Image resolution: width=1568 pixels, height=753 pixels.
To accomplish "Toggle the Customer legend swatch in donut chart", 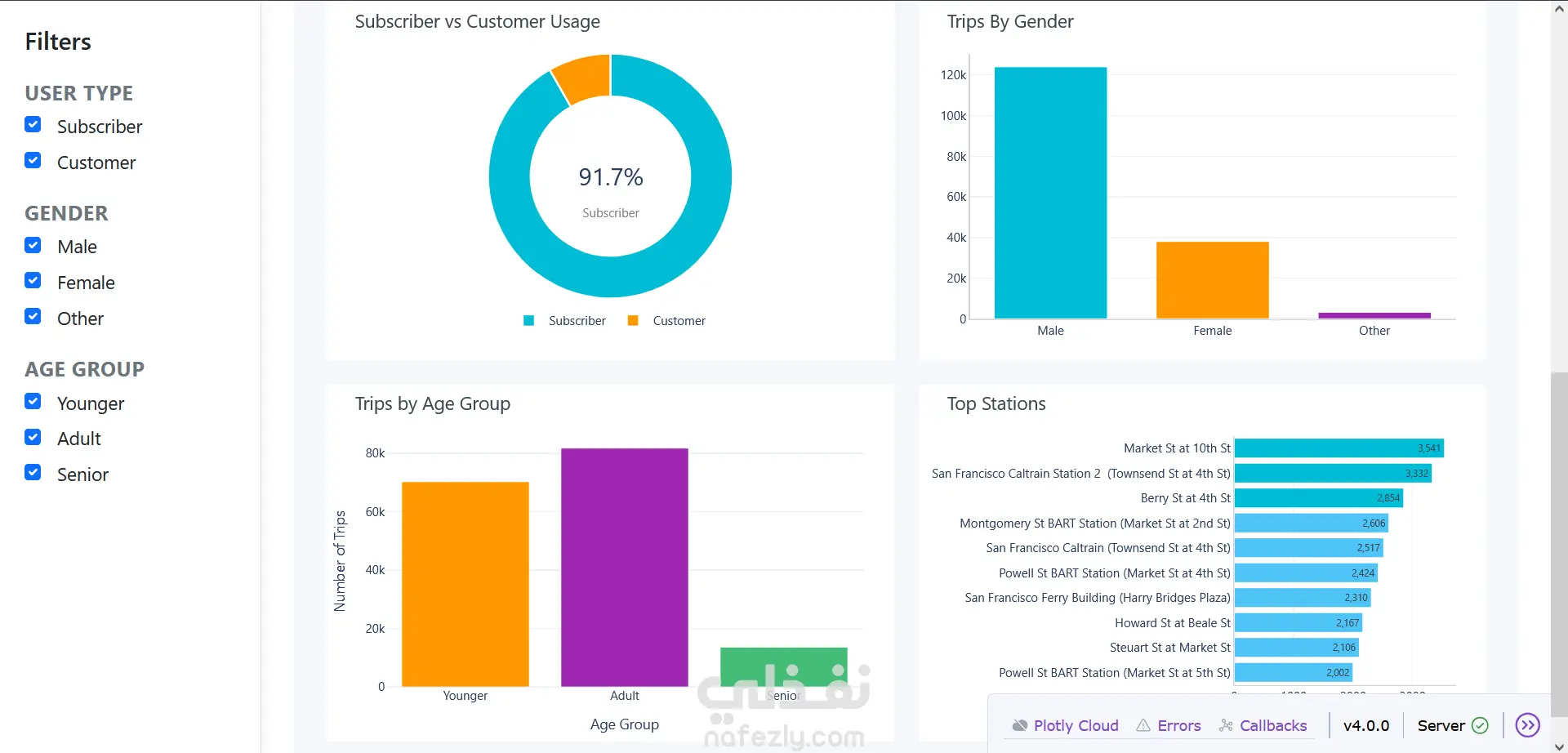I will 633,321.
